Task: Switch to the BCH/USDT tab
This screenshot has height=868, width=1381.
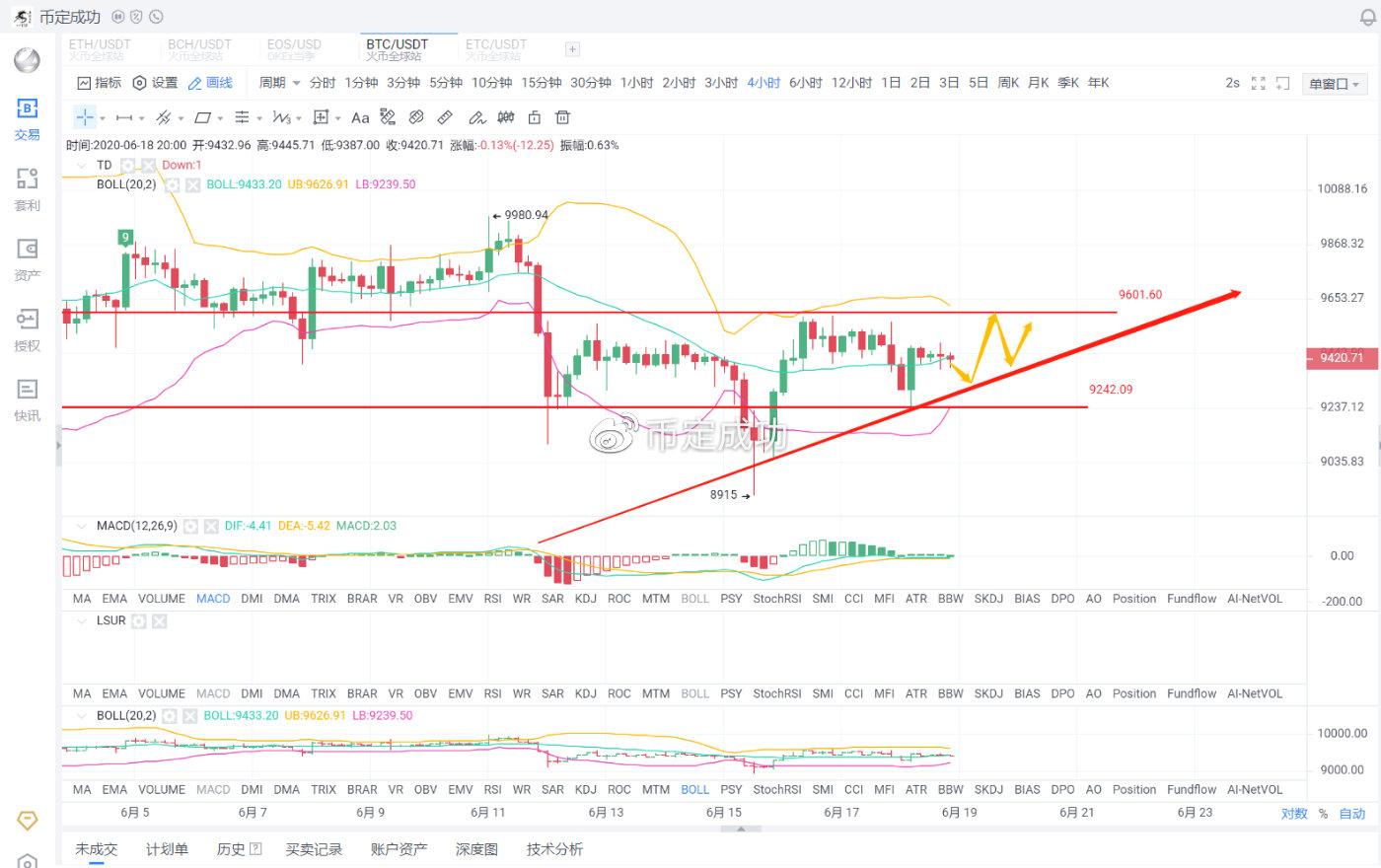Action: pos(199,49)
